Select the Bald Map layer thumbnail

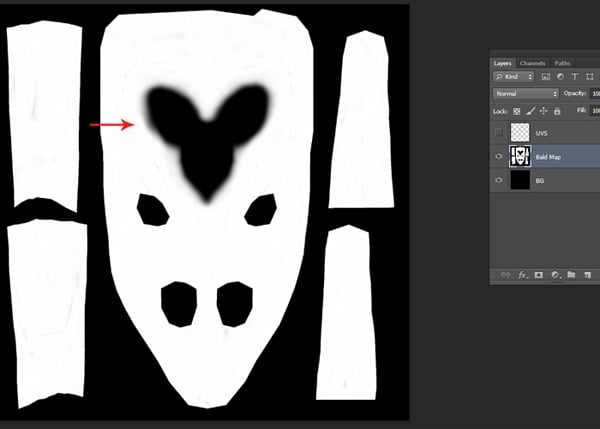click(520, 156)
